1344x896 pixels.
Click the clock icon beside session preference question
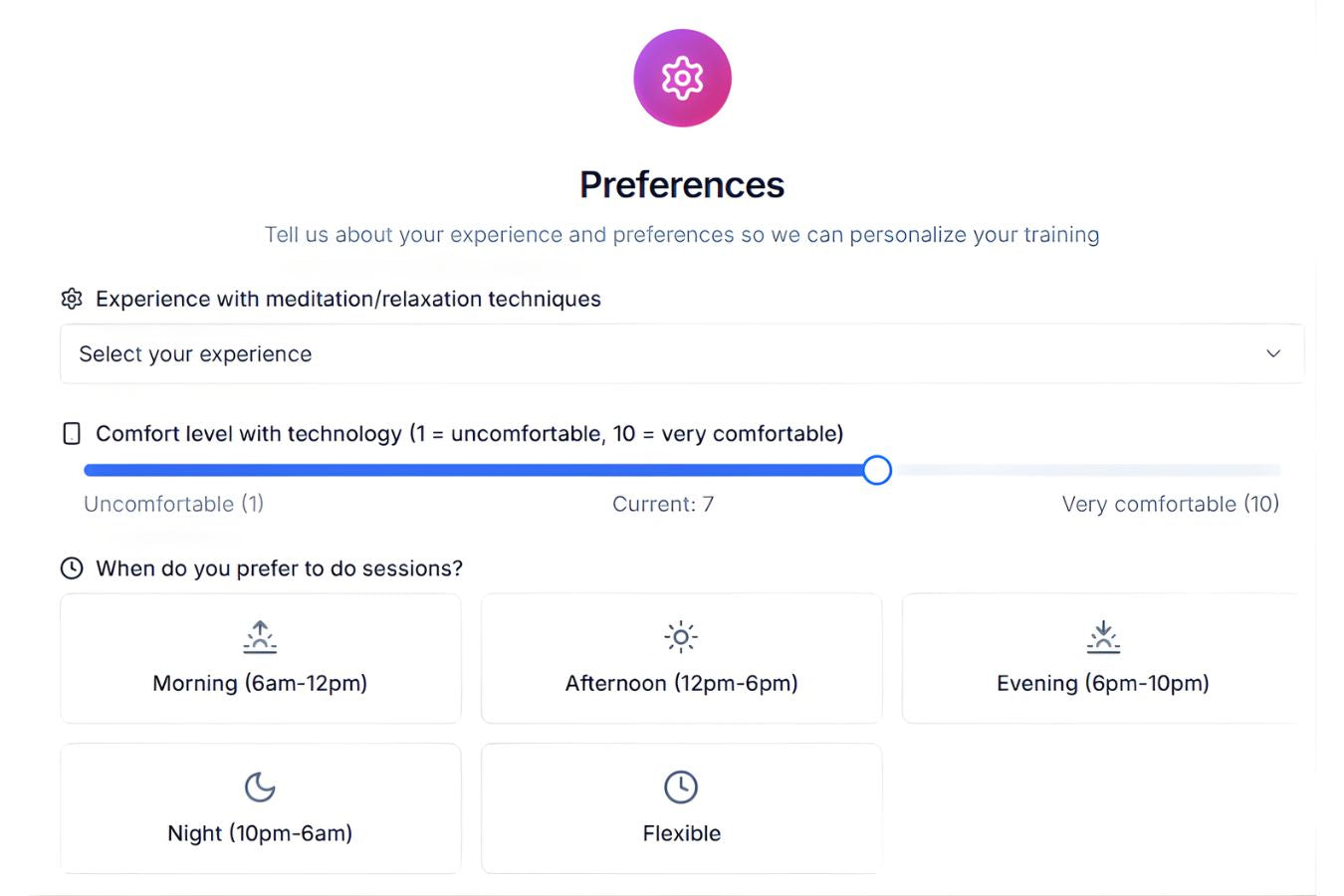[x=72, y=568]
